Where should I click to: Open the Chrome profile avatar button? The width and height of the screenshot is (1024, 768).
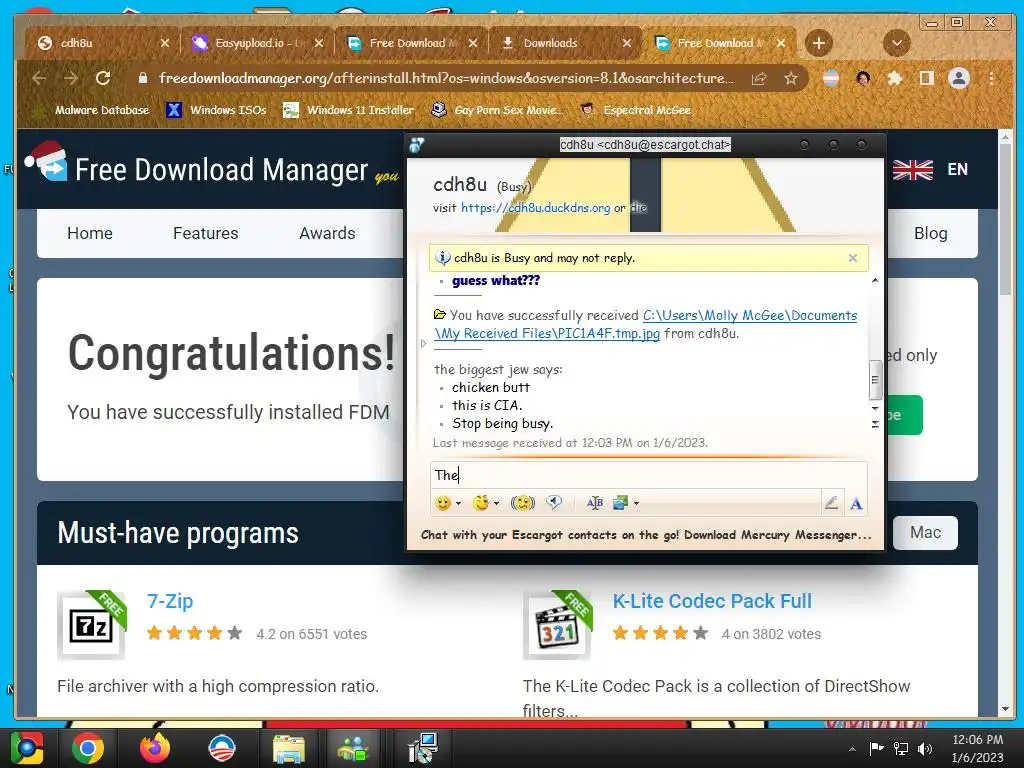coord(959,78)
